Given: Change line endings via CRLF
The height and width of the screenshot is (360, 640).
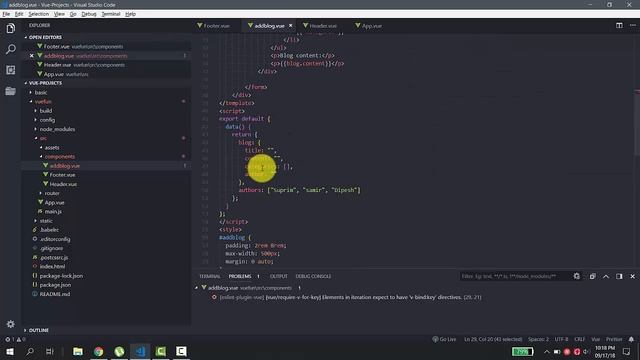Looking at the screenshot, I should (x=580, y=339).
